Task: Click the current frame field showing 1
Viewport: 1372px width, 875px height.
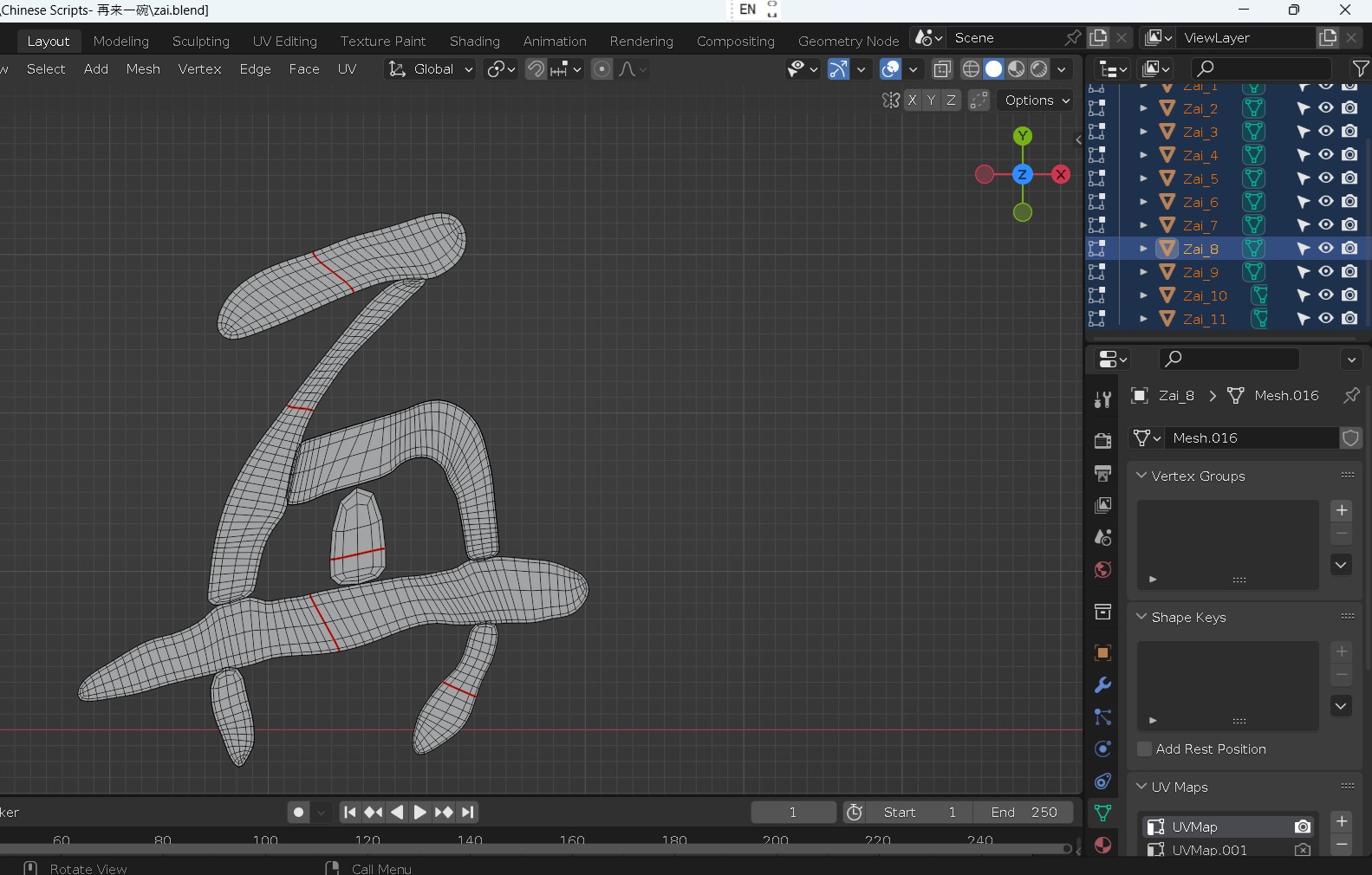Action: pyautogui.click(x=793, y=813)
